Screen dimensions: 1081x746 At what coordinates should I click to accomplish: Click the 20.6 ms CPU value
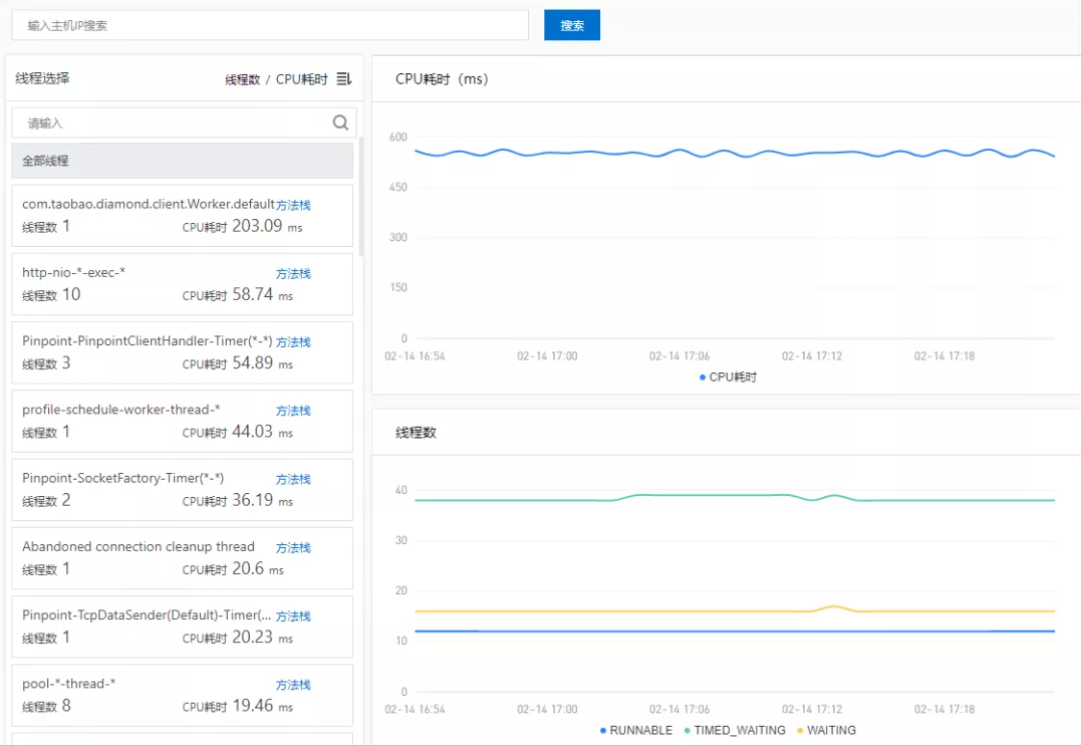[258, 569]
